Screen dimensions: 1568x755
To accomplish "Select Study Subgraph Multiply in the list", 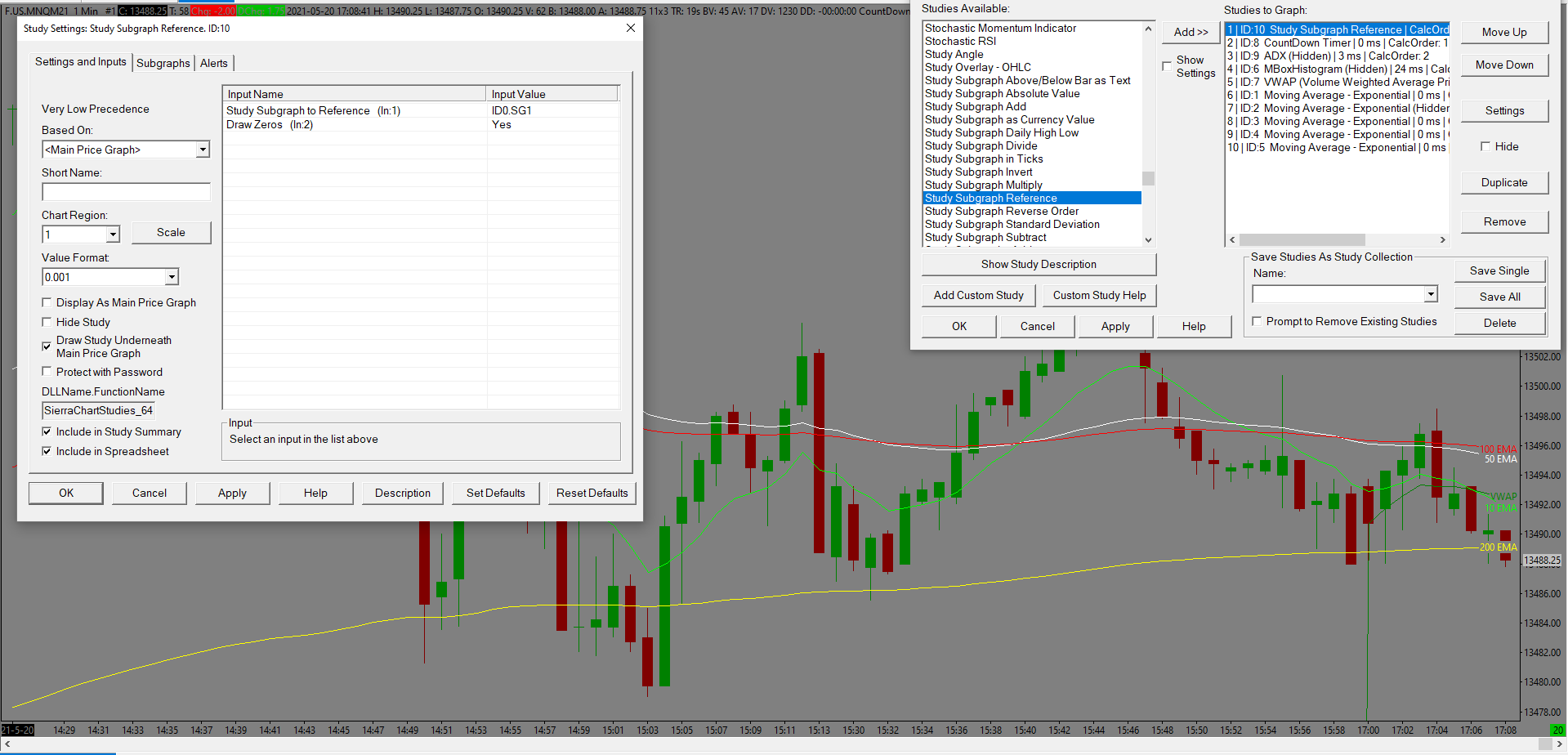I will coord(1033,185).
